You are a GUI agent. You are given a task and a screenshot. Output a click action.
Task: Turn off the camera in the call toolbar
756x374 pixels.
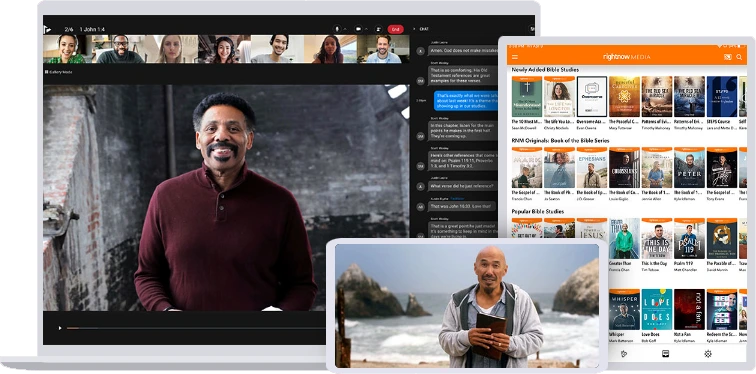[358, 29]
